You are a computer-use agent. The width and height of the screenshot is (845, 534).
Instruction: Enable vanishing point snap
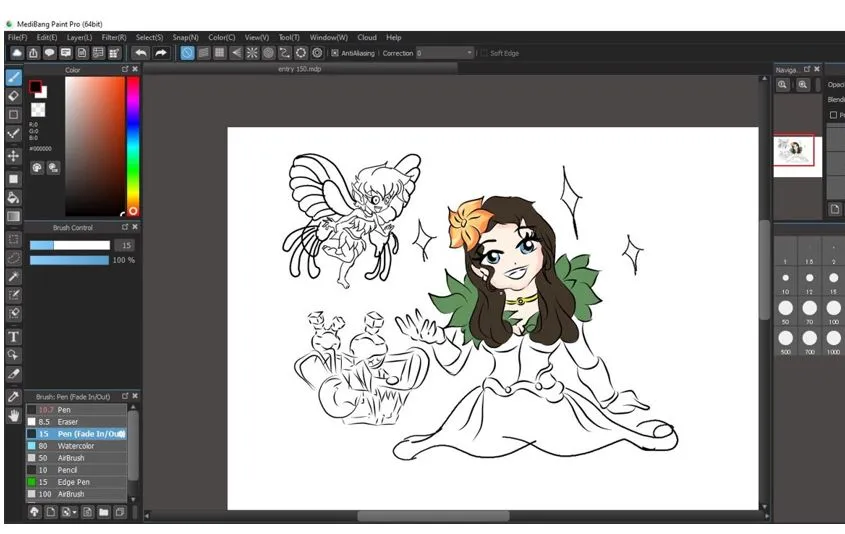pyautogui.click(x=236, y=53)
